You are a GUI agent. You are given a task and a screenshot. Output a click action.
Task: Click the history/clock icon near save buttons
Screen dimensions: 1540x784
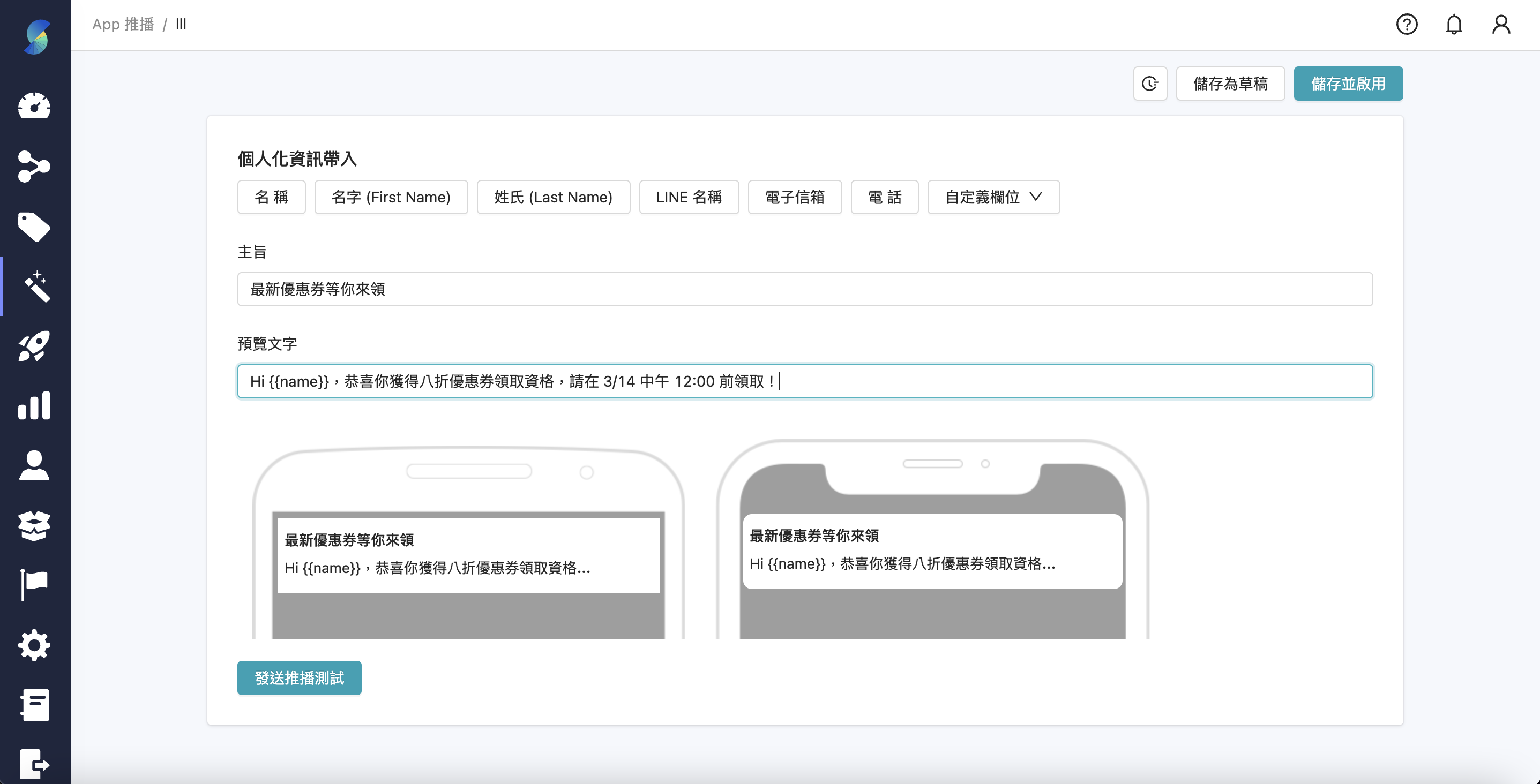pos(1149,84)
